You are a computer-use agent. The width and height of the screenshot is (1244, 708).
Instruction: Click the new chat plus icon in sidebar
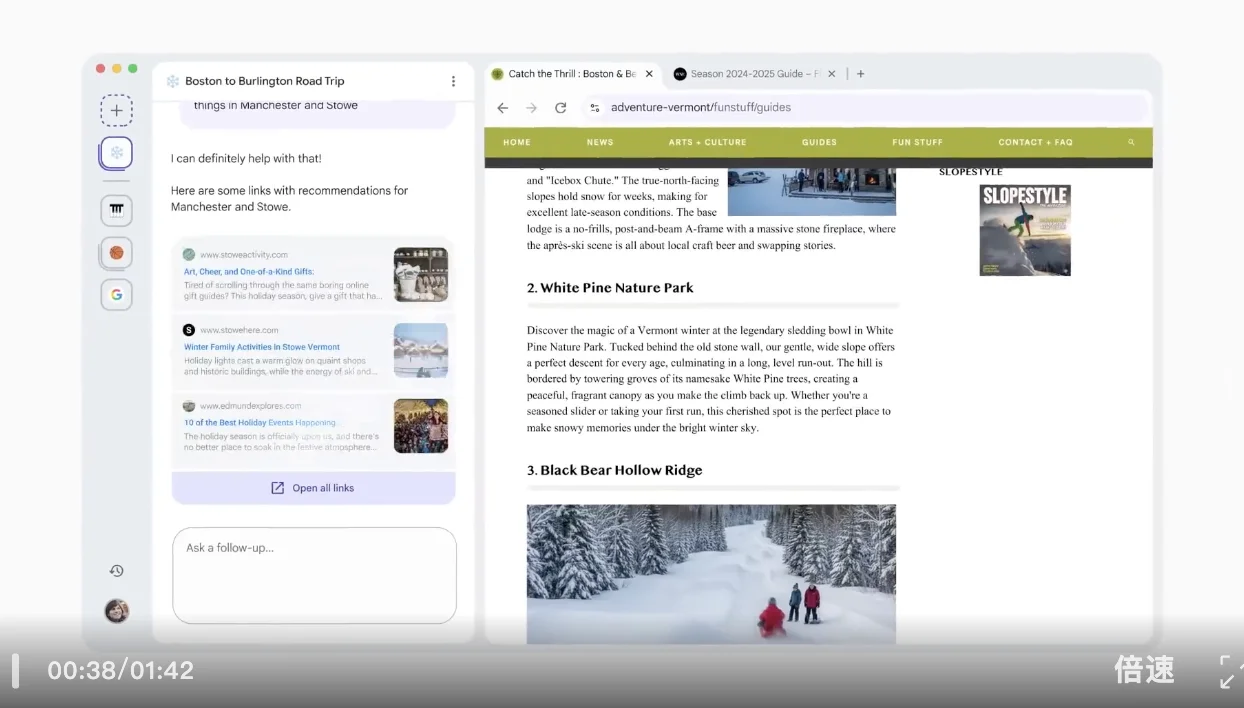[116, 111]
